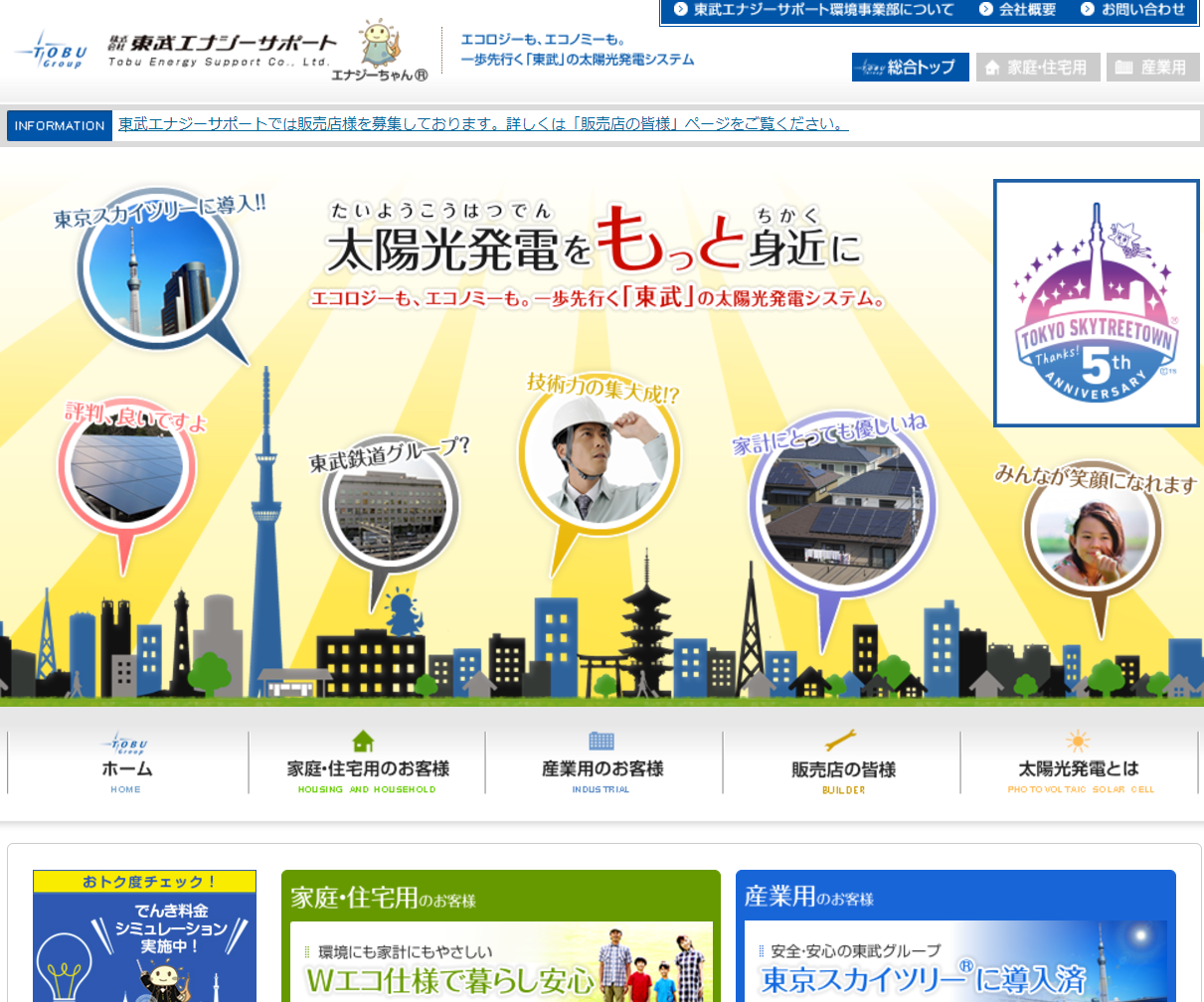Click the エナジーちゃん mascot character icon
This screenshot has width=1204, height=1002.
point(378,44)
